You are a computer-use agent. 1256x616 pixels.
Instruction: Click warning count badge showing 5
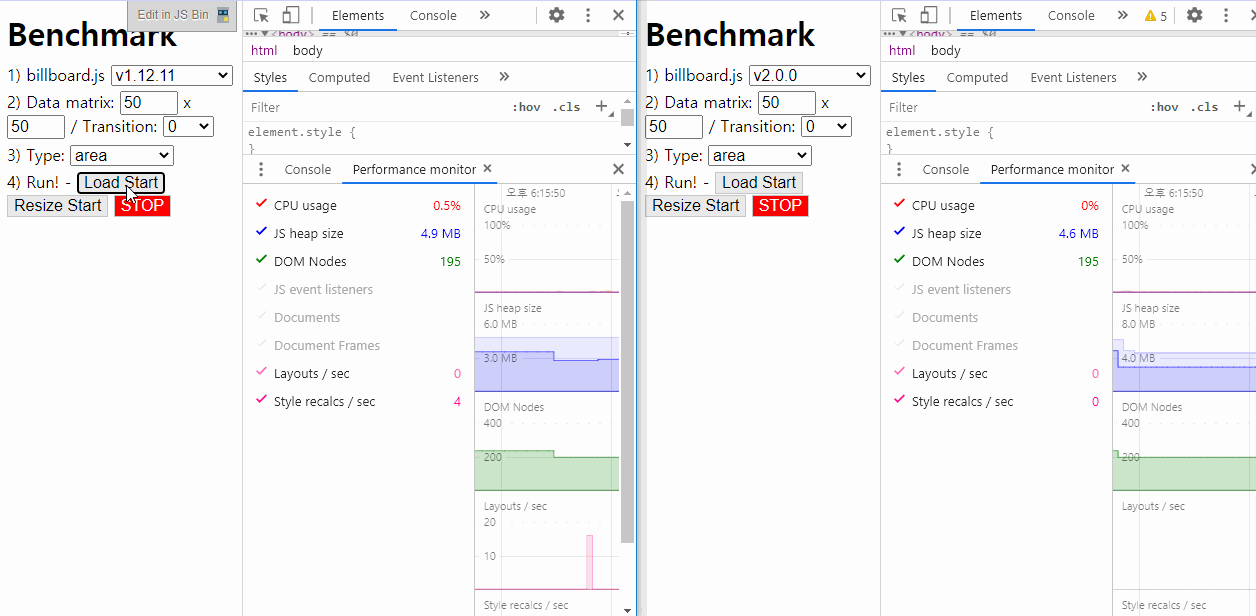point(1156,15)
